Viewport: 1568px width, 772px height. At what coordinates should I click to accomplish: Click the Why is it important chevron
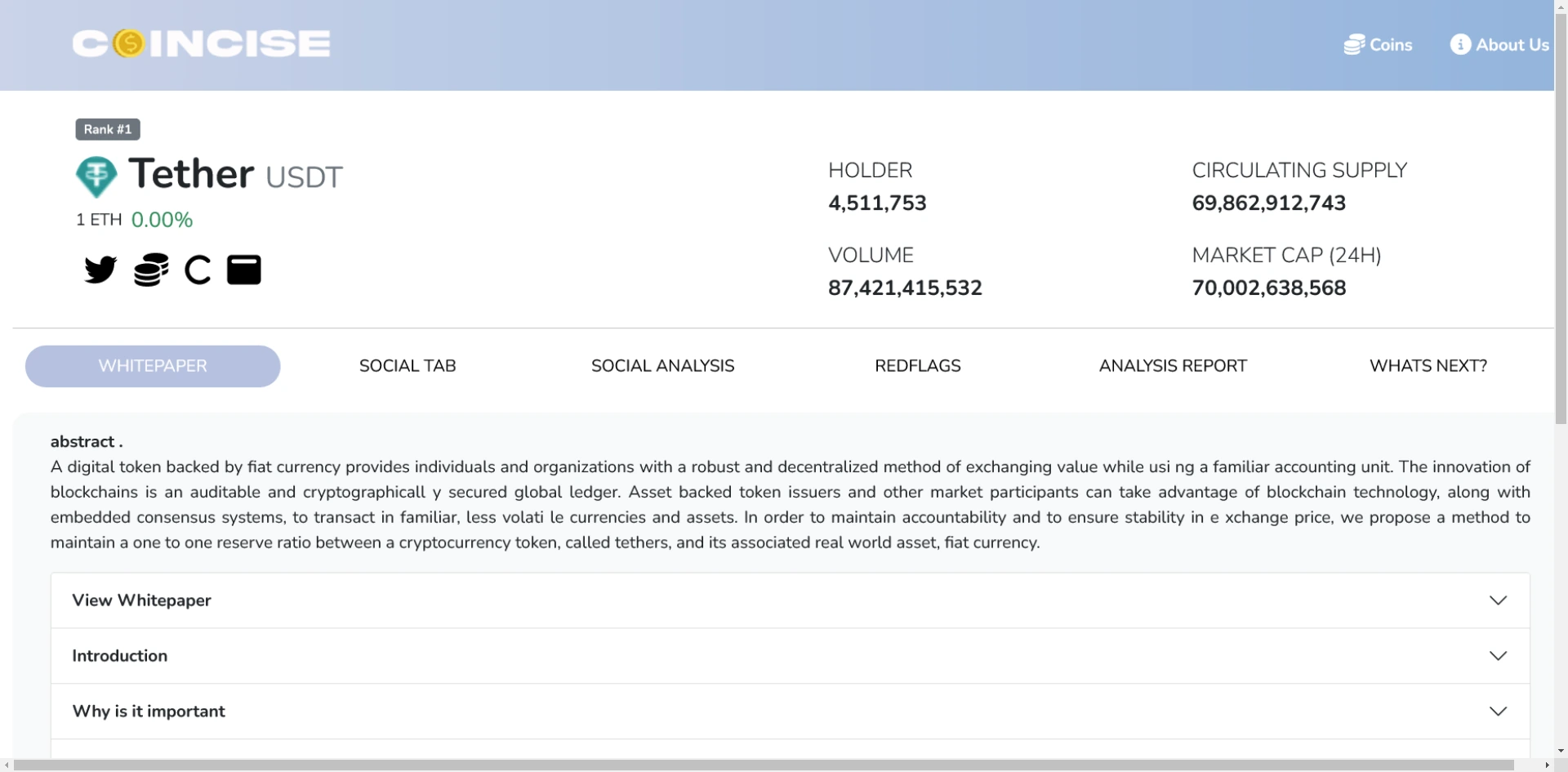pos(1498,712)
